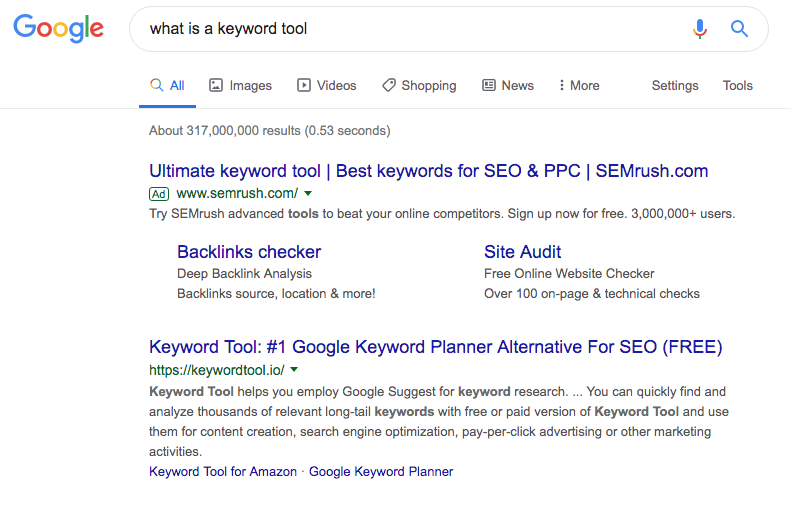
Task: Open the Site Audit sitelink
Action: 523,252
